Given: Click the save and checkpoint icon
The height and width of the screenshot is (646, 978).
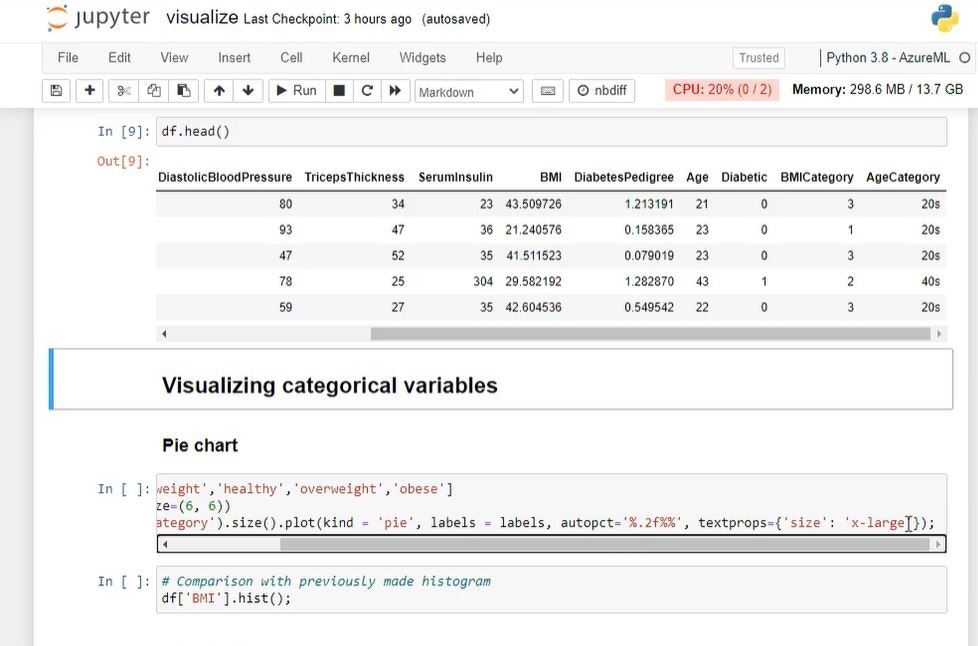Looking at the screenshot, I should [x=56, y=91].
